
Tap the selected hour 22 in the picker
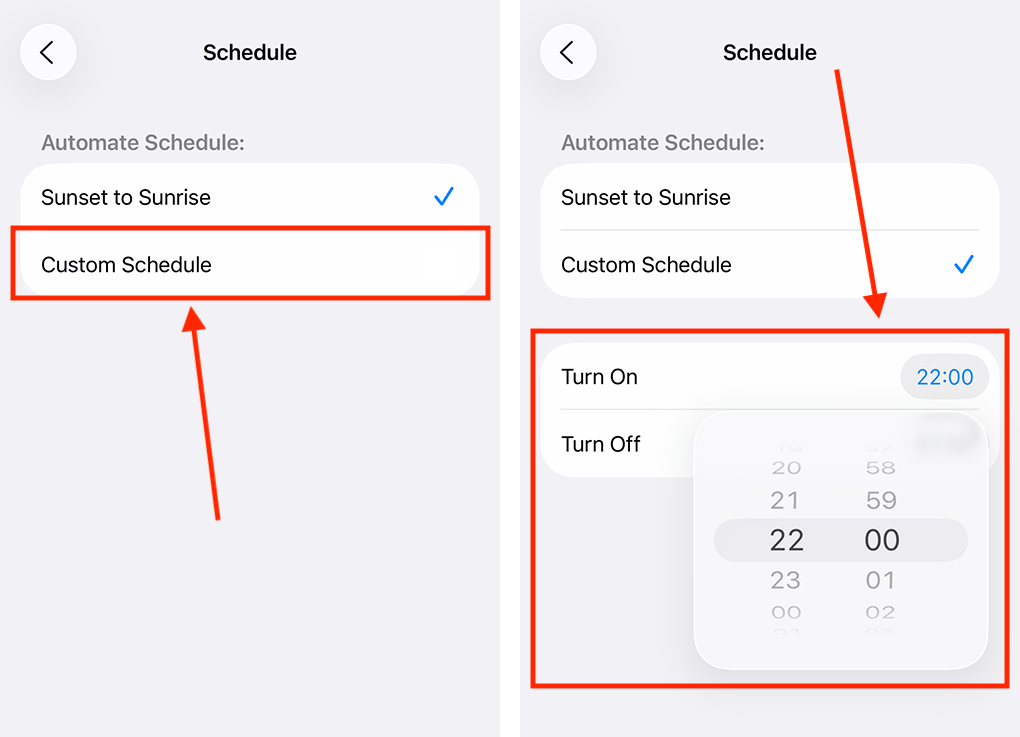786,540
